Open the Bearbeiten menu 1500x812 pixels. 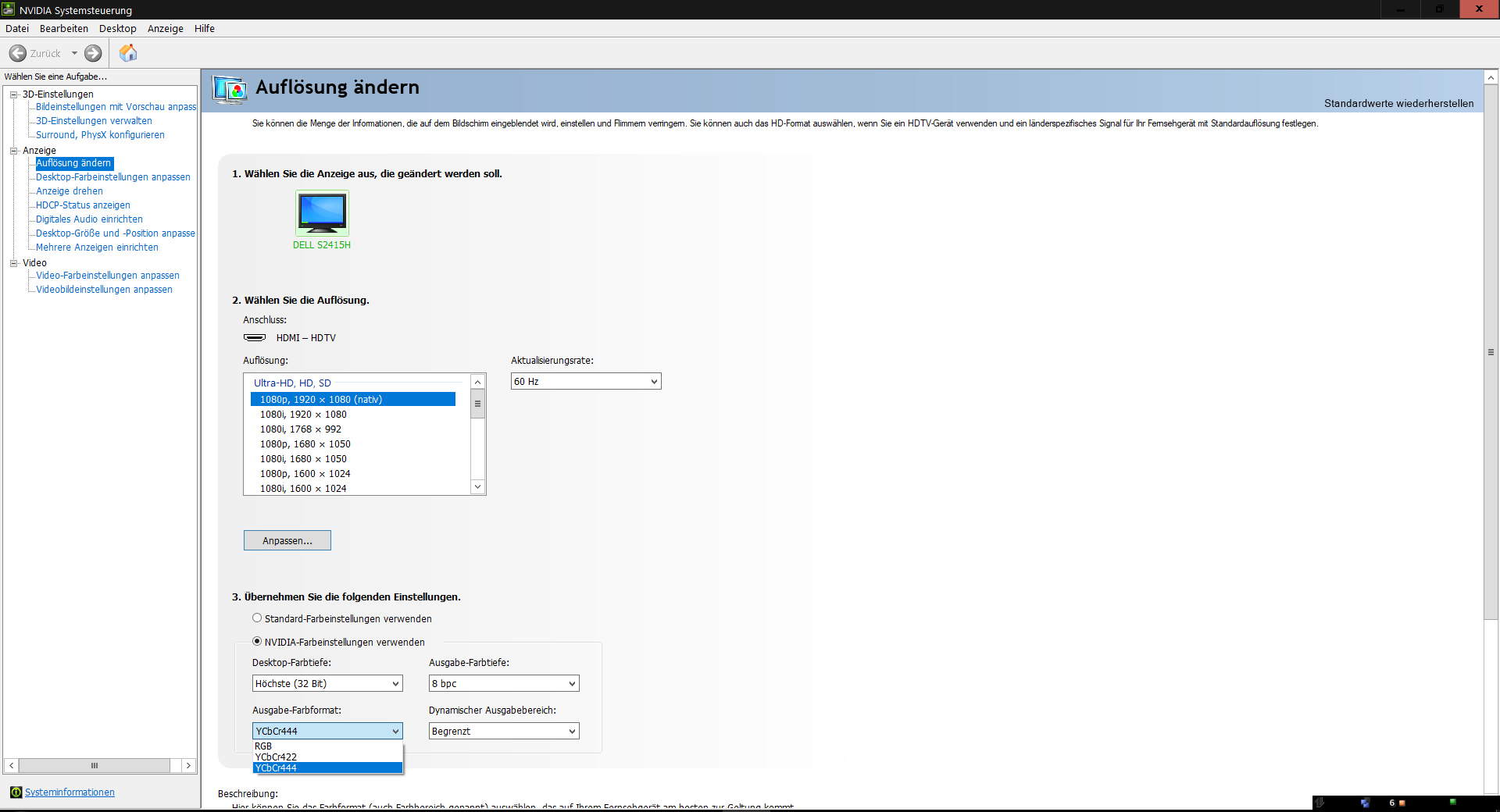pyautogui.click(x=64, y=28)
